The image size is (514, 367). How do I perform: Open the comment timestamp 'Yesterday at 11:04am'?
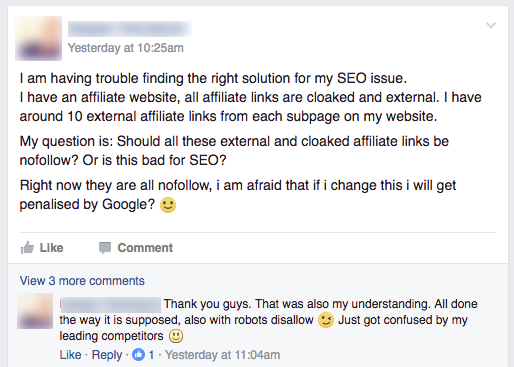tap(223, 355)
